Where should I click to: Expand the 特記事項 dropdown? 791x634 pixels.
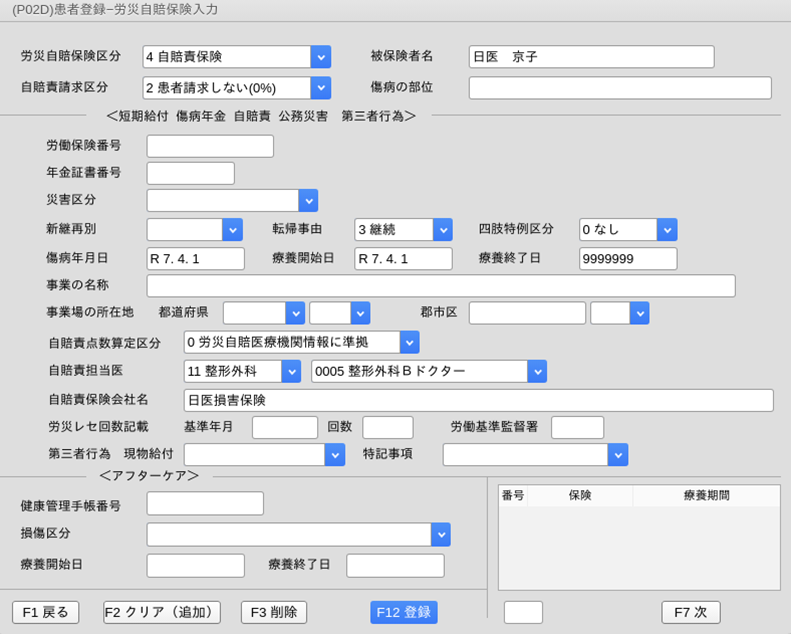(x=618, y=455)
